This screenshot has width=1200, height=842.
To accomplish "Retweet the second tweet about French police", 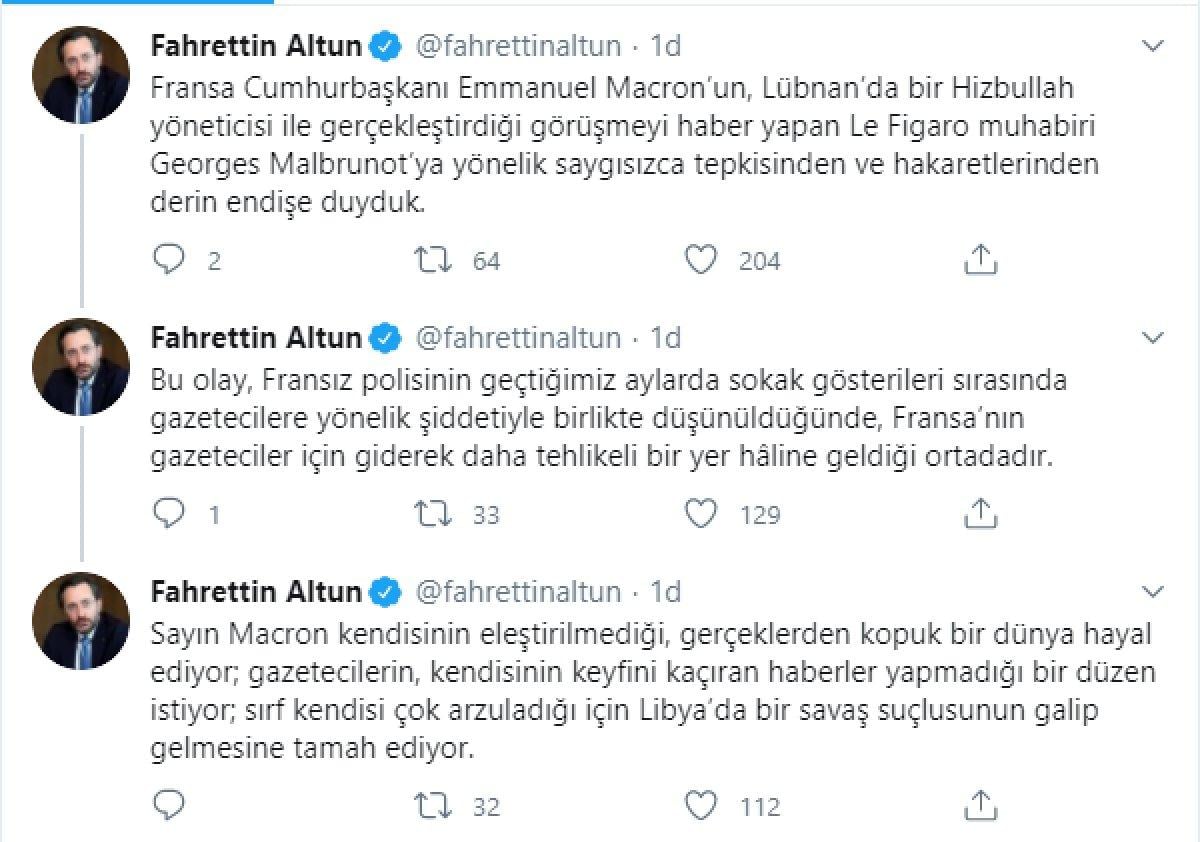I will click(x=434, y=514).
